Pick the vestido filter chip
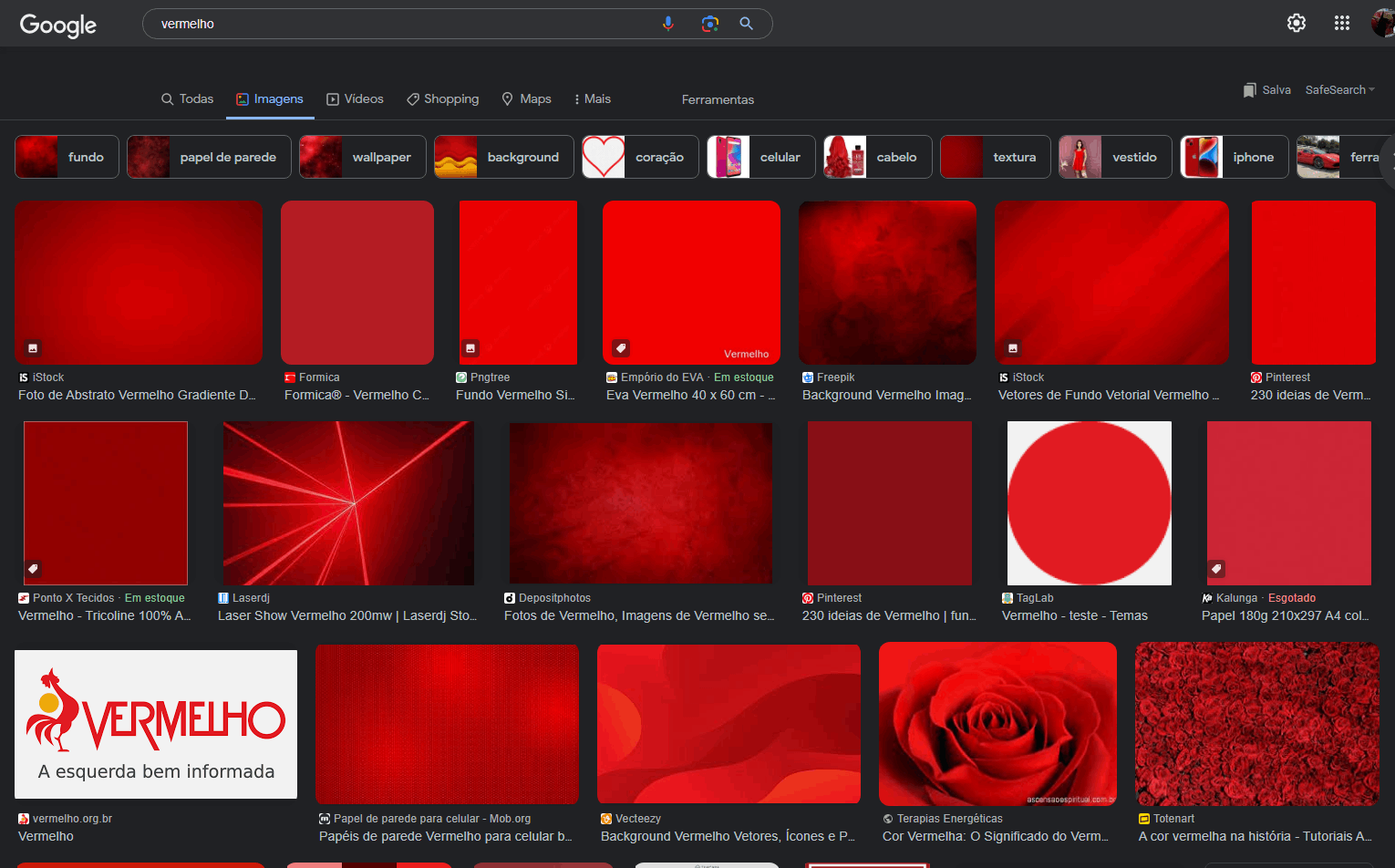This screenshot has height=868, width=1395. (x=1115, y=157)
